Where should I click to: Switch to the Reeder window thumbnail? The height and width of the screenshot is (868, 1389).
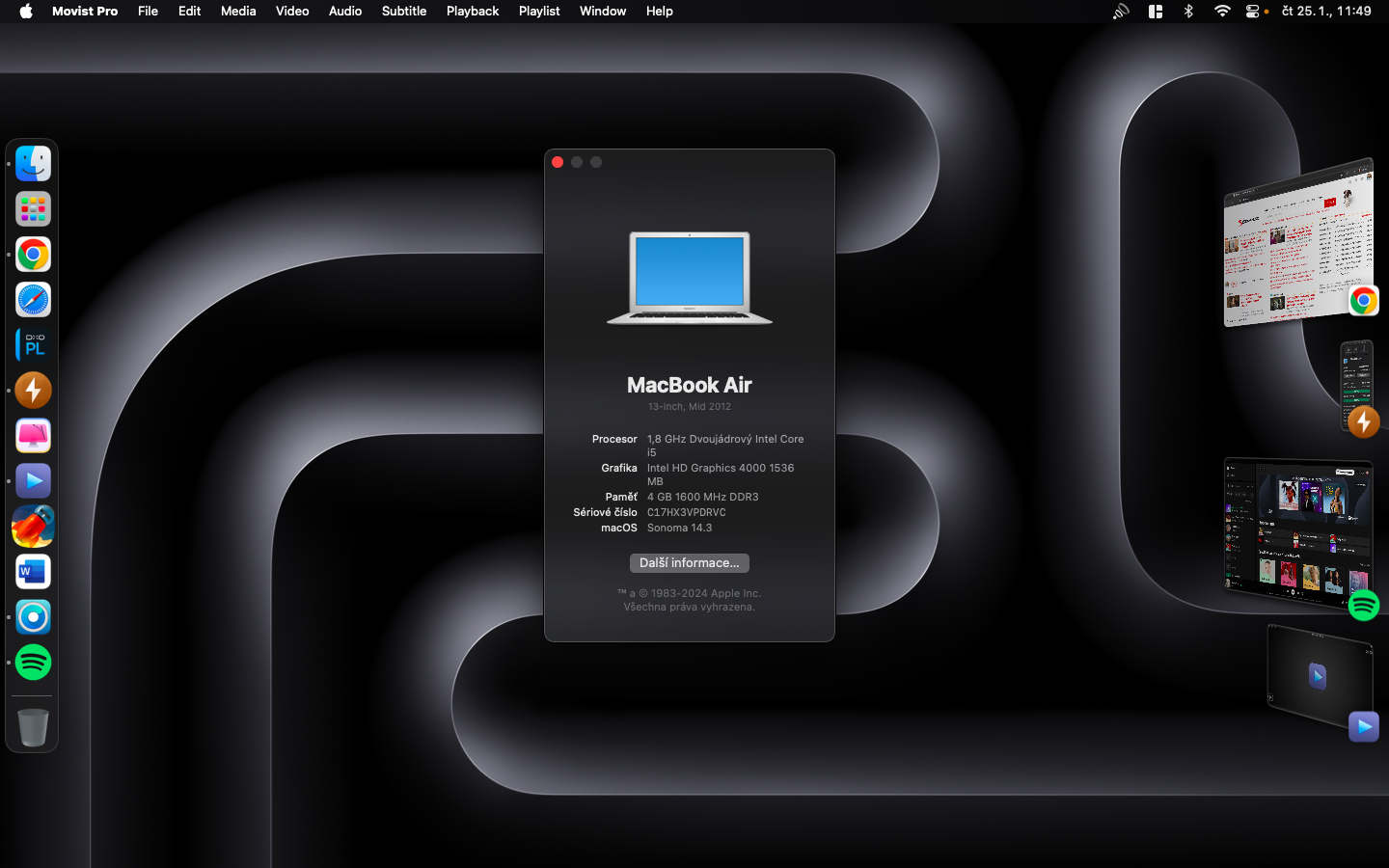[x=1357, y=386]
